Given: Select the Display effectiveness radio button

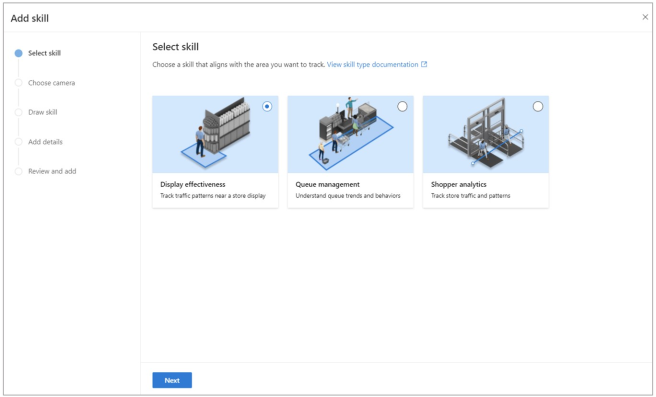Looking at the screenshot, I should tap(267, 106).
